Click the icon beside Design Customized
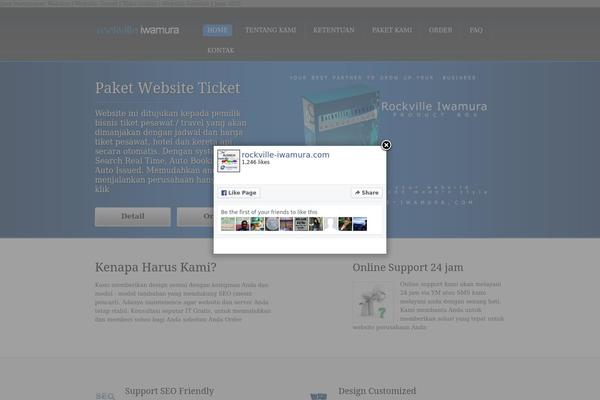 tap(319, 396)
